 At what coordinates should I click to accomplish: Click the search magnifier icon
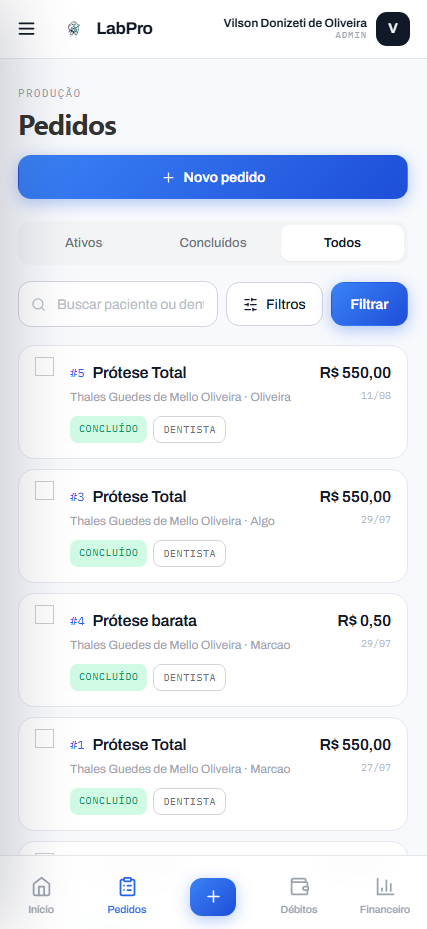click(38, 305)
